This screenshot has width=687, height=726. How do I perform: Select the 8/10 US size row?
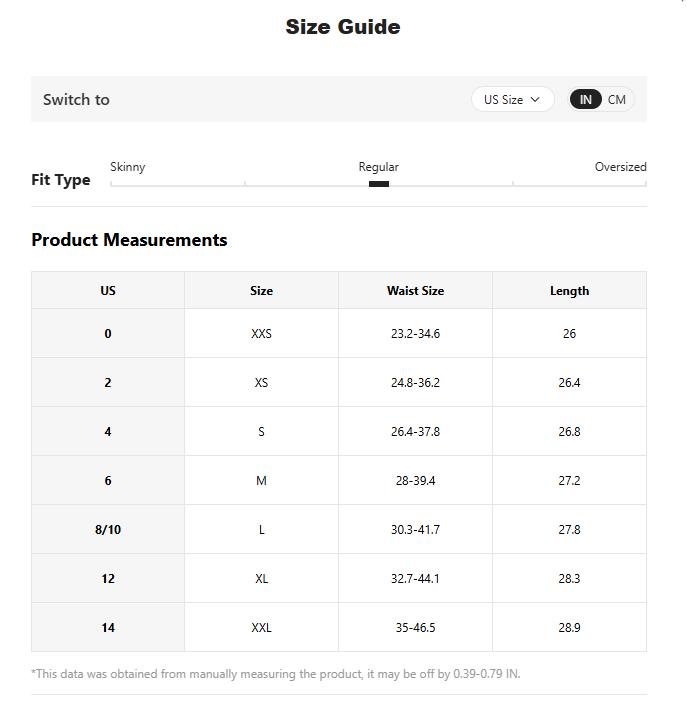click(x=108, y=530)
